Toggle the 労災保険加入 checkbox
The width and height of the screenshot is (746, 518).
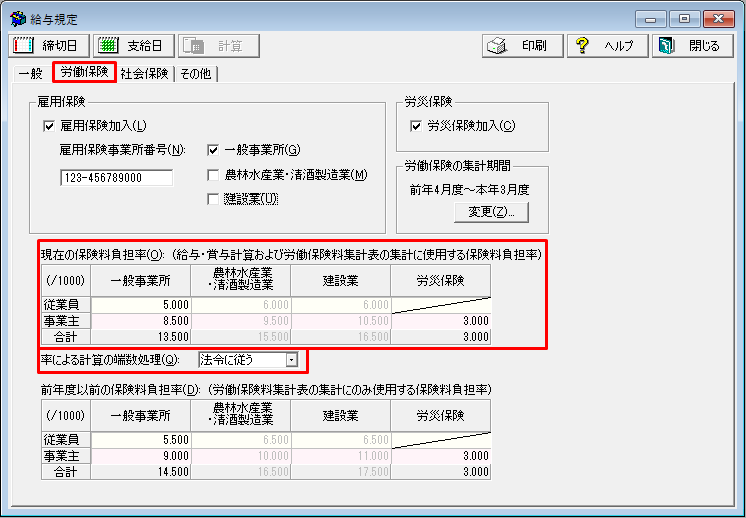click(x=417, y=126)
